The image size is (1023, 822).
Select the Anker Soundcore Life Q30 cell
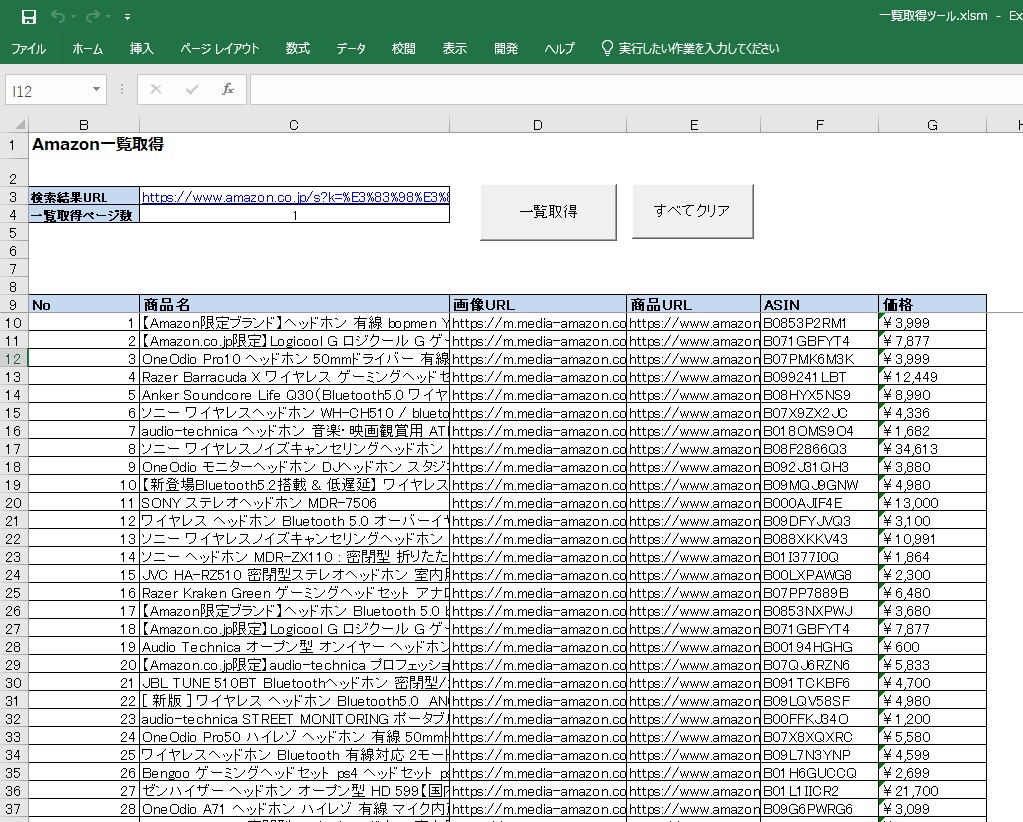(294, 395)
